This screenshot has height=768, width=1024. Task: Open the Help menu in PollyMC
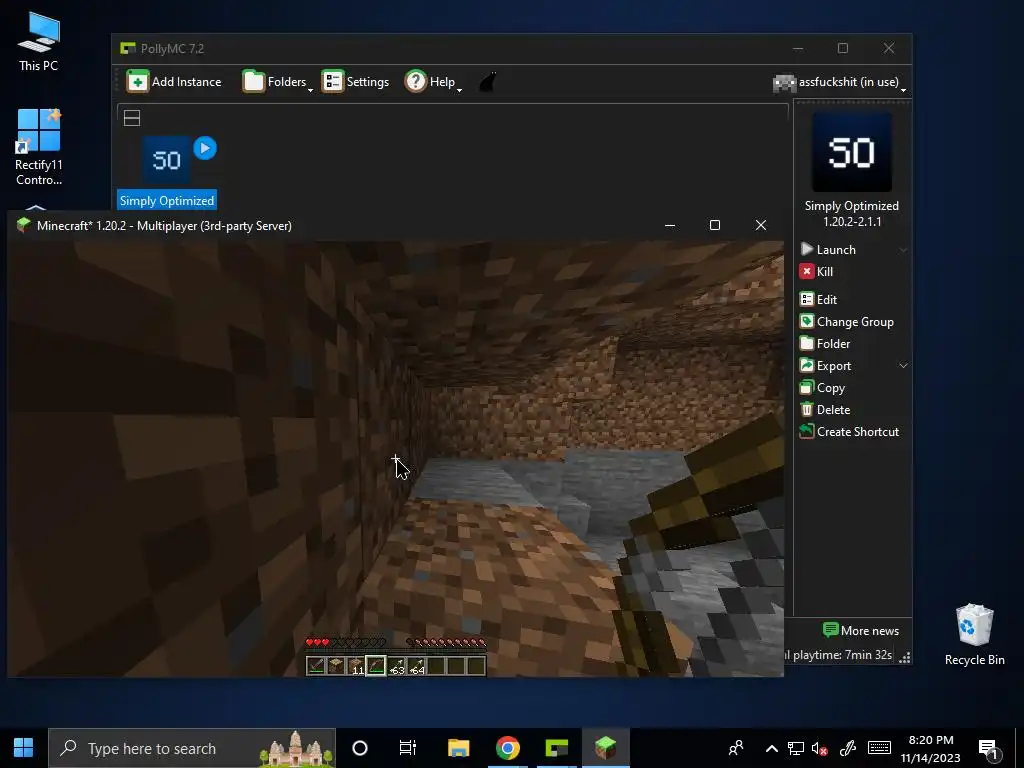pyautogui.click(x=433, y=82)
